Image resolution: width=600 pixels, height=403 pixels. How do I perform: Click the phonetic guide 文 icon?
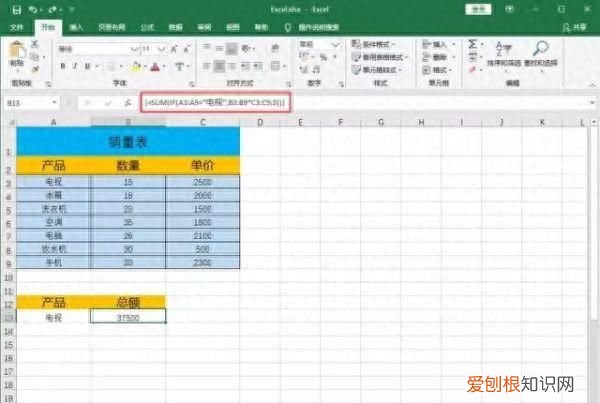click(x=179, y=67)
